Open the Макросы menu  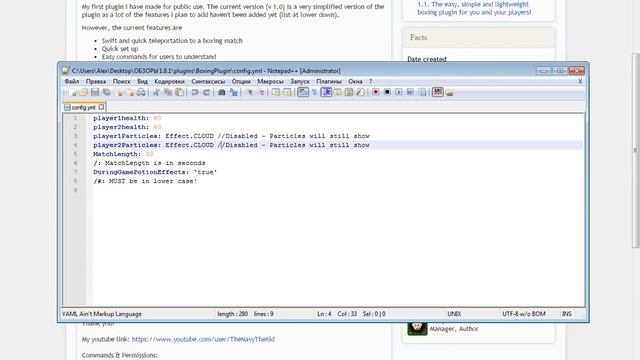coord(270,82)
